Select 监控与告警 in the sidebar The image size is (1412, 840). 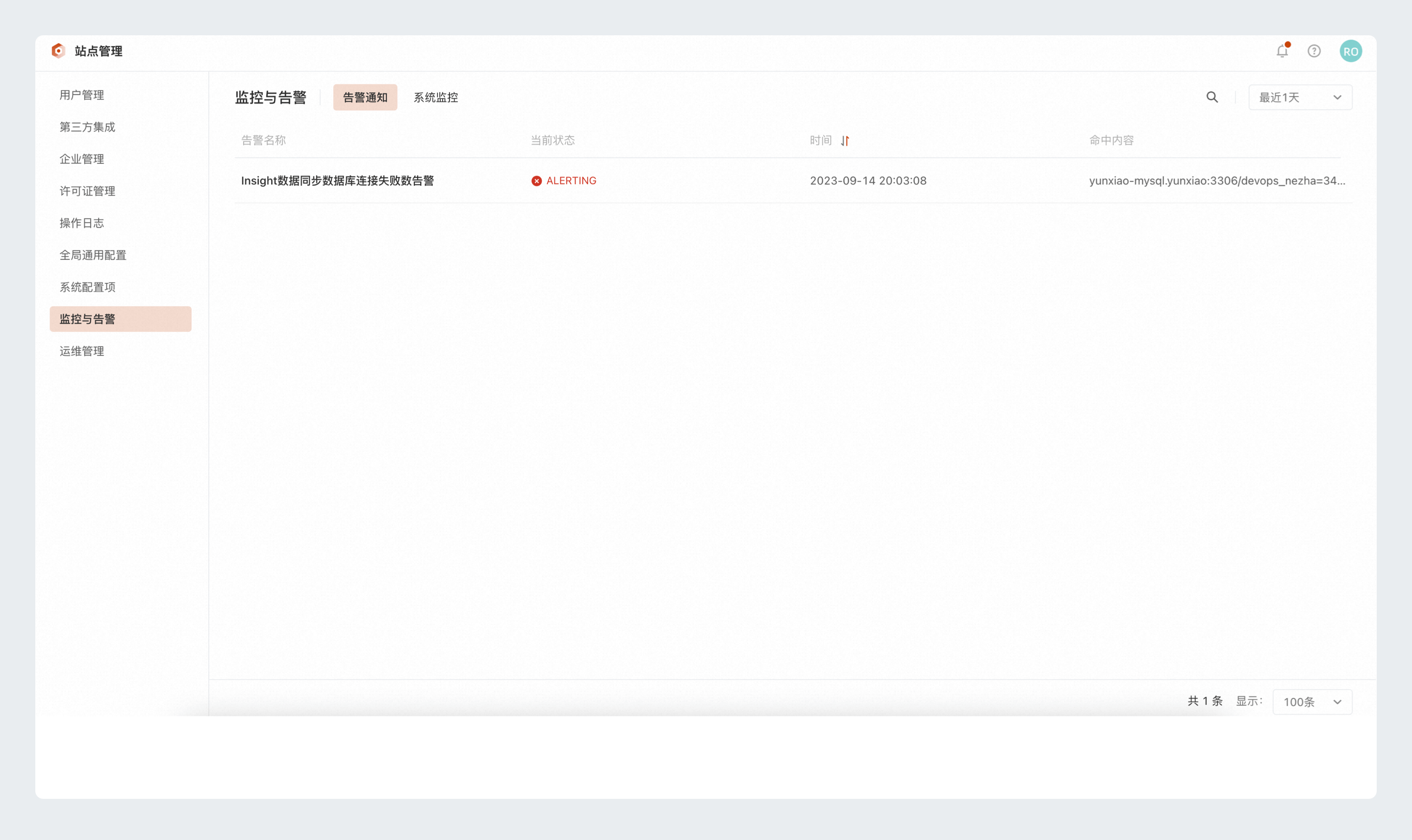121,319
